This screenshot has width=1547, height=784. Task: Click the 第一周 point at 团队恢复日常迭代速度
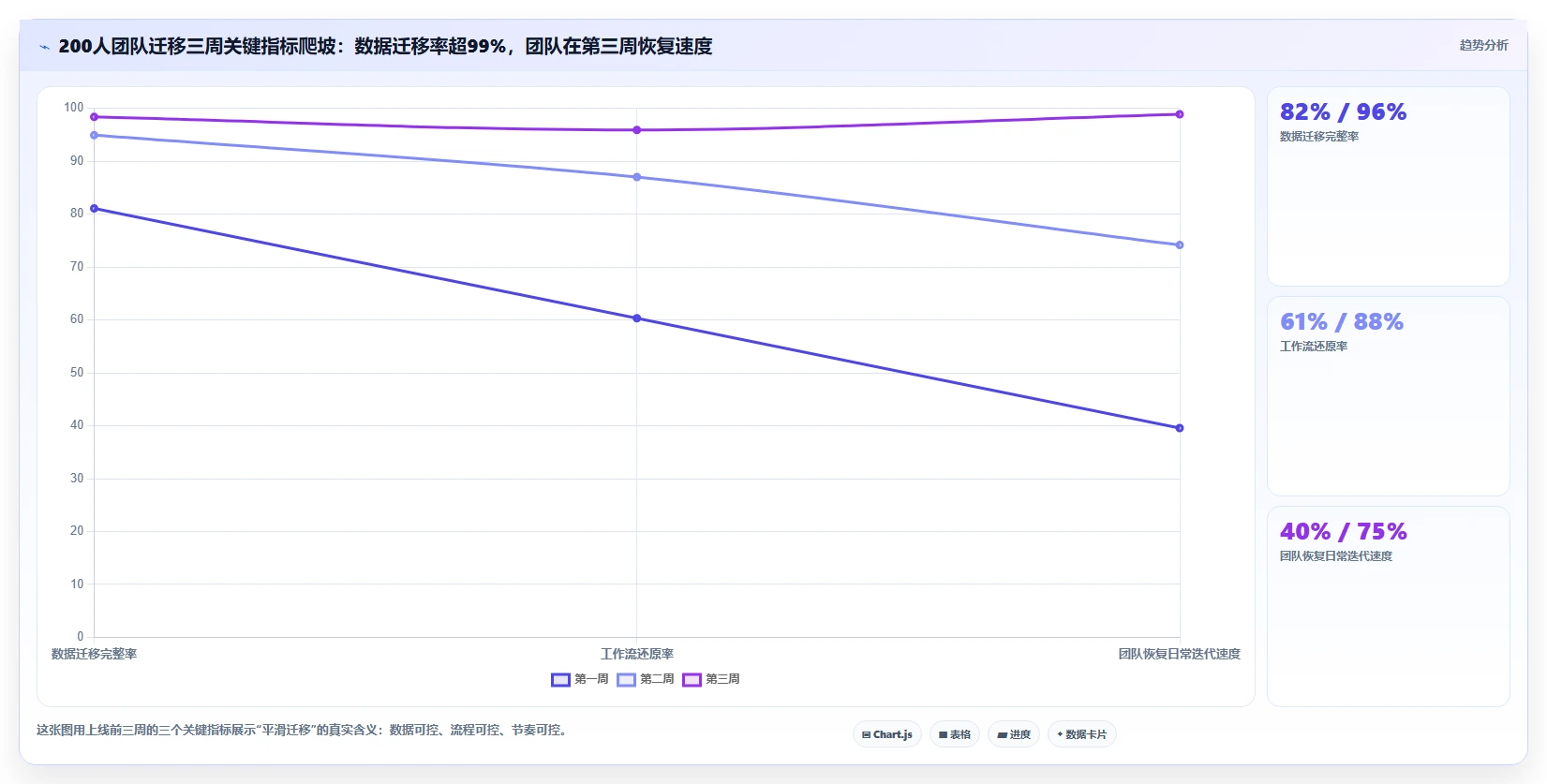pos(1180,428)
